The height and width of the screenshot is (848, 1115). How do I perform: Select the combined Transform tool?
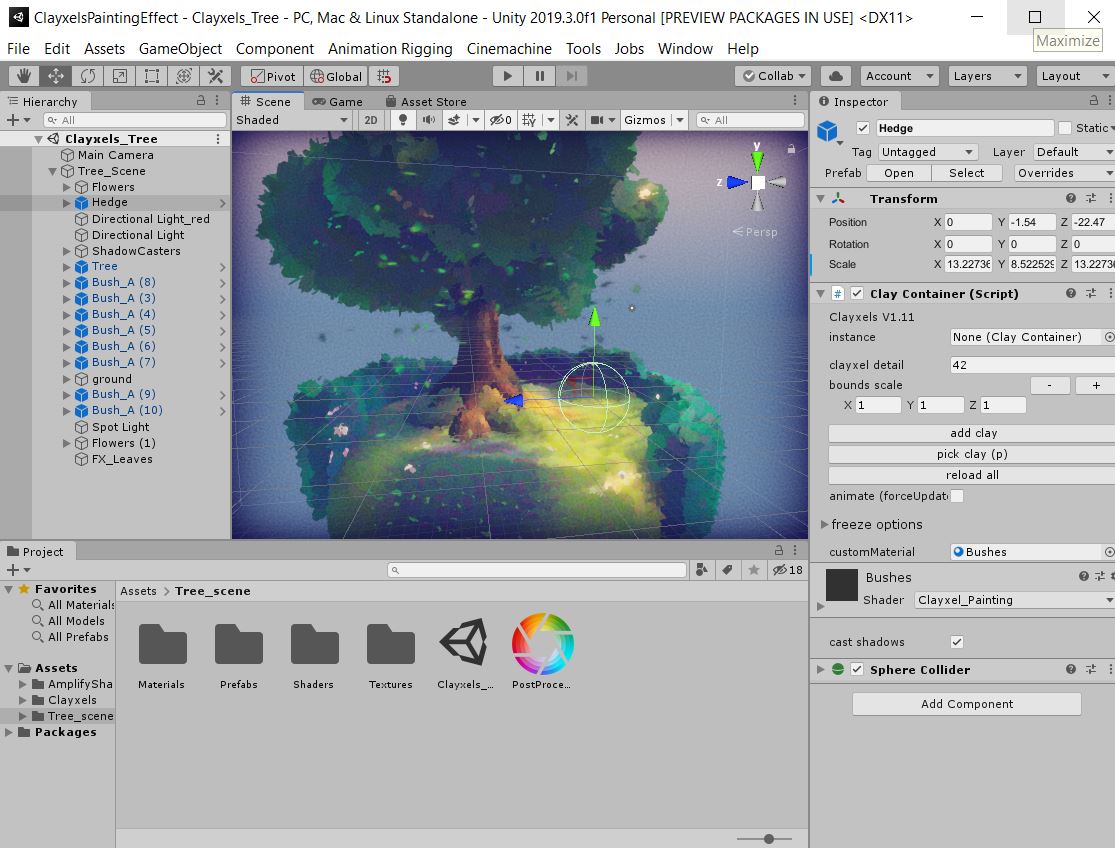pyautogui.click(x=183, y=76)
